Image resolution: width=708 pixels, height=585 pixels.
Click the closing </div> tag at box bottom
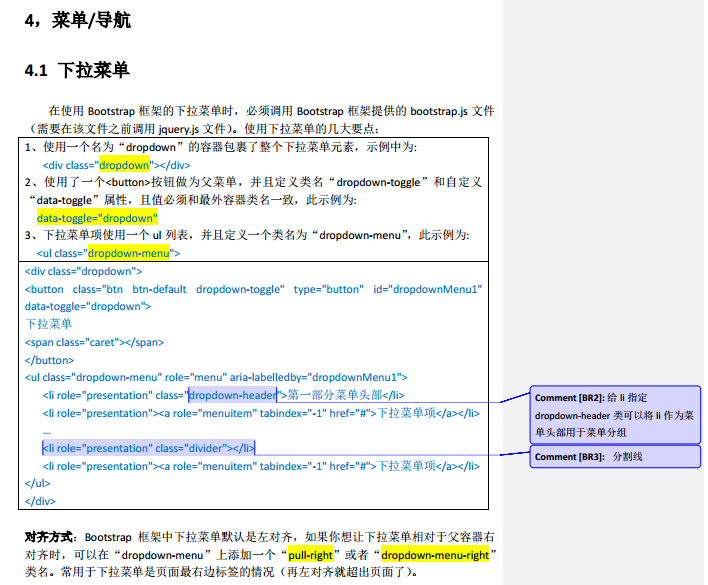pyautogui.click(x=40, y=501)
